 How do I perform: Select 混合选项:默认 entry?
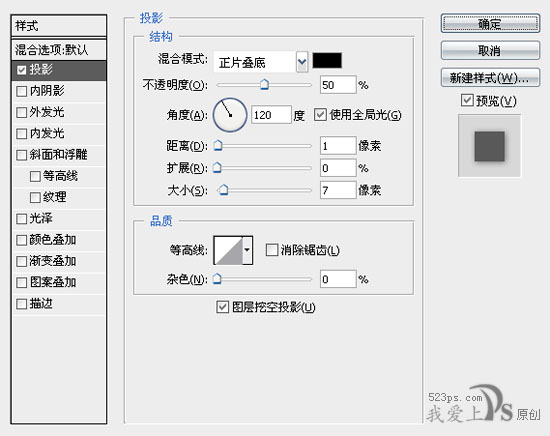pyautogui.click(x=59, y=50)
